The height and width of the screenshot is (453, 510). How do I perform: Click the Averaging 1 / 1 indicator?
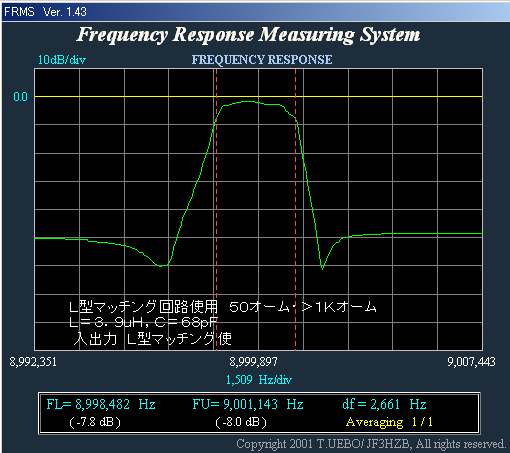pos(389,422)
